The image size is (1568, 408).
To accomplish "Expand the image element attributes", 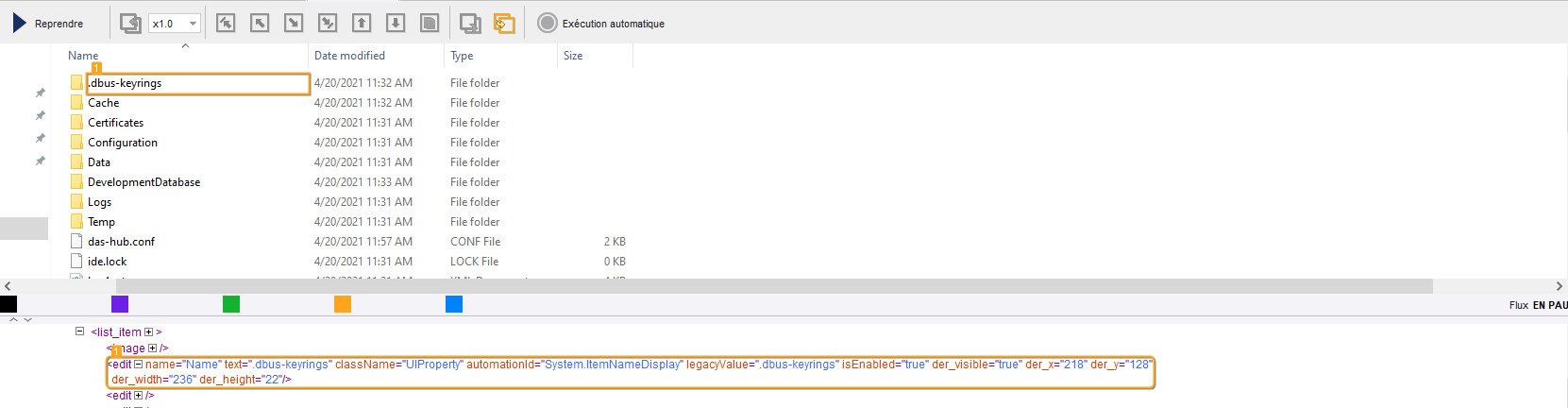I will pos(153,348).
